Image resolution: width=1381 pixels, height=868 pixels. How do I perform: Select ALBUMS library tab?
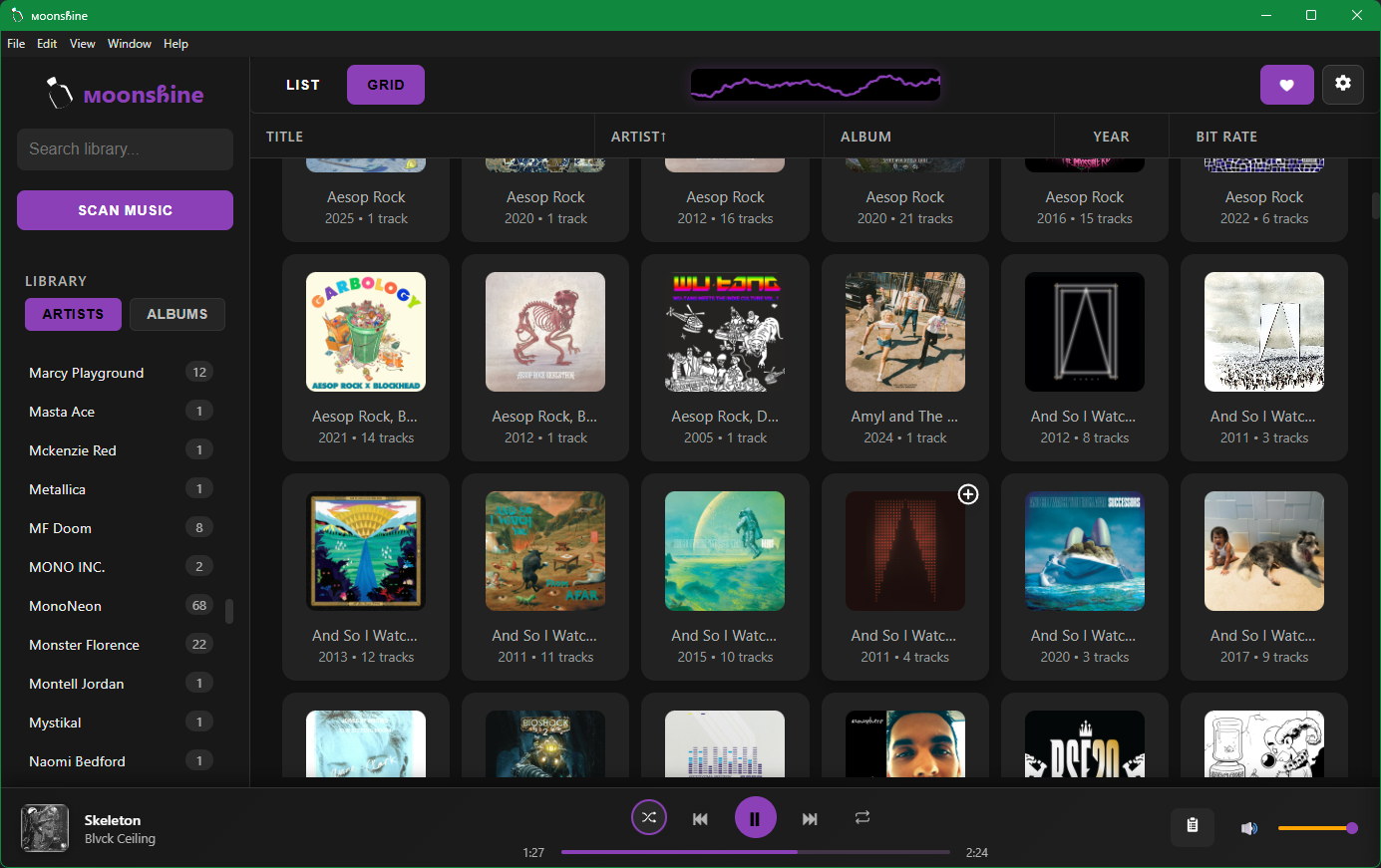point(177,314)
